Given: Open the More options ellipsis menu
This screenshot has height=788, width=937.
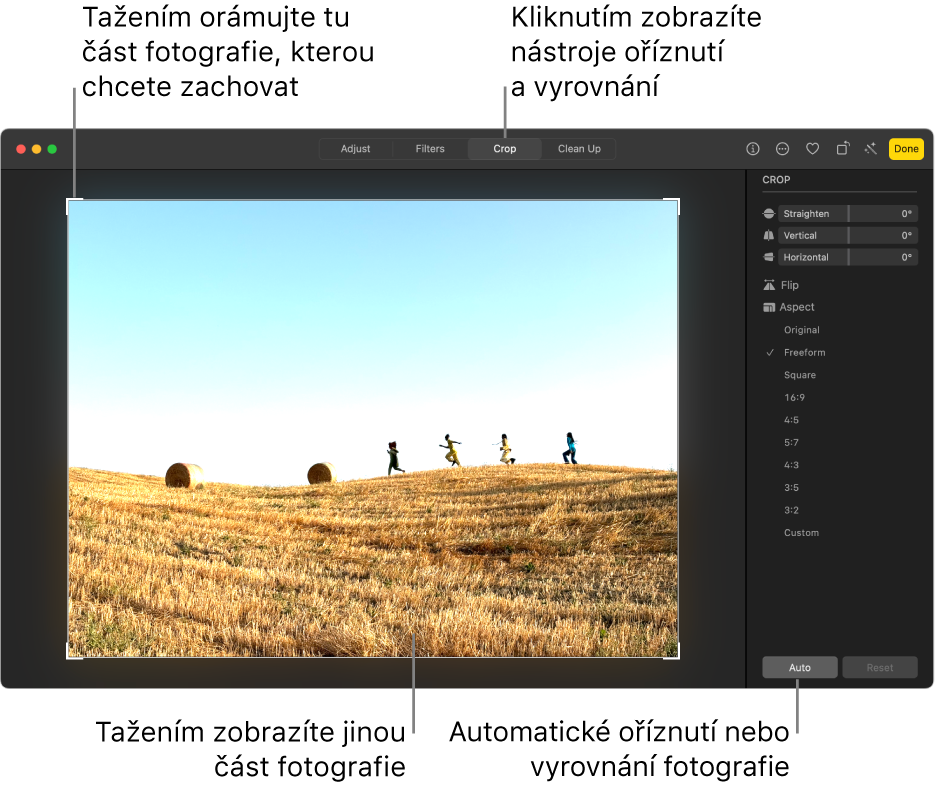Looking at the screenshot, I should (782, 149).
